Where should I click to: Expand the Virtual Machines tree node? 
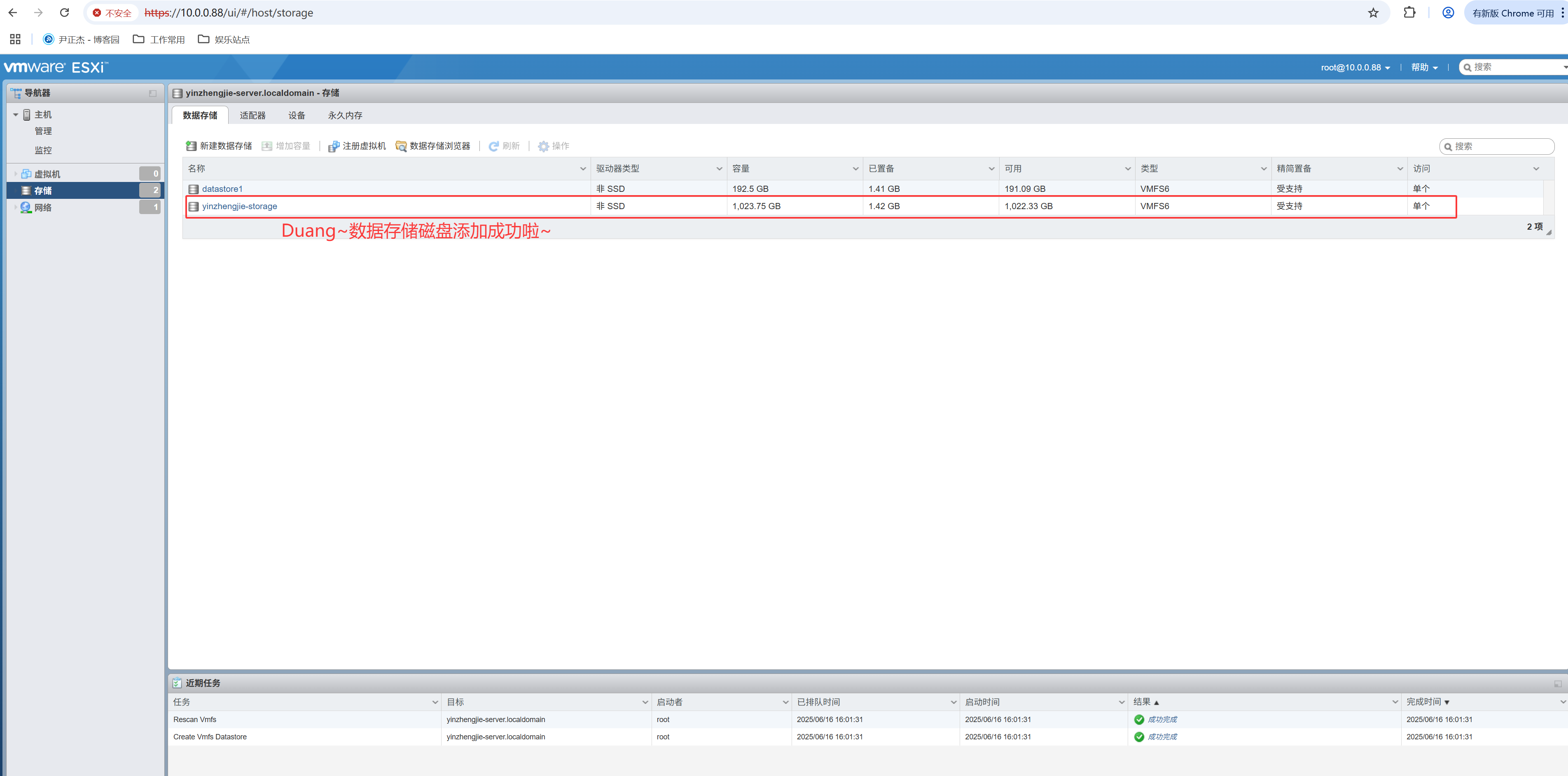pos(16,174)
